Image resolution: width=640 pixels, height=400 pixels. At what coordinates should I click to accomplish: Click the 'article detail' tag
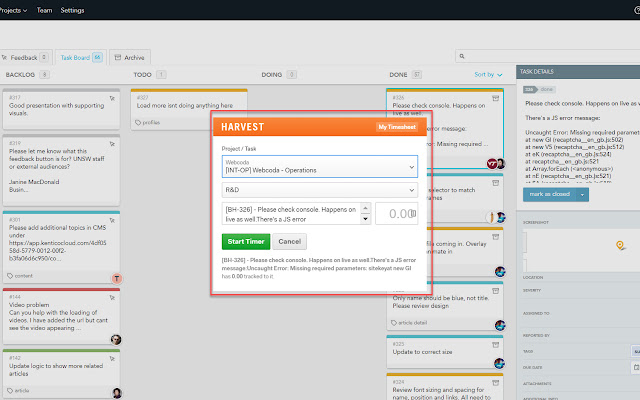click(x=409, y=323)
